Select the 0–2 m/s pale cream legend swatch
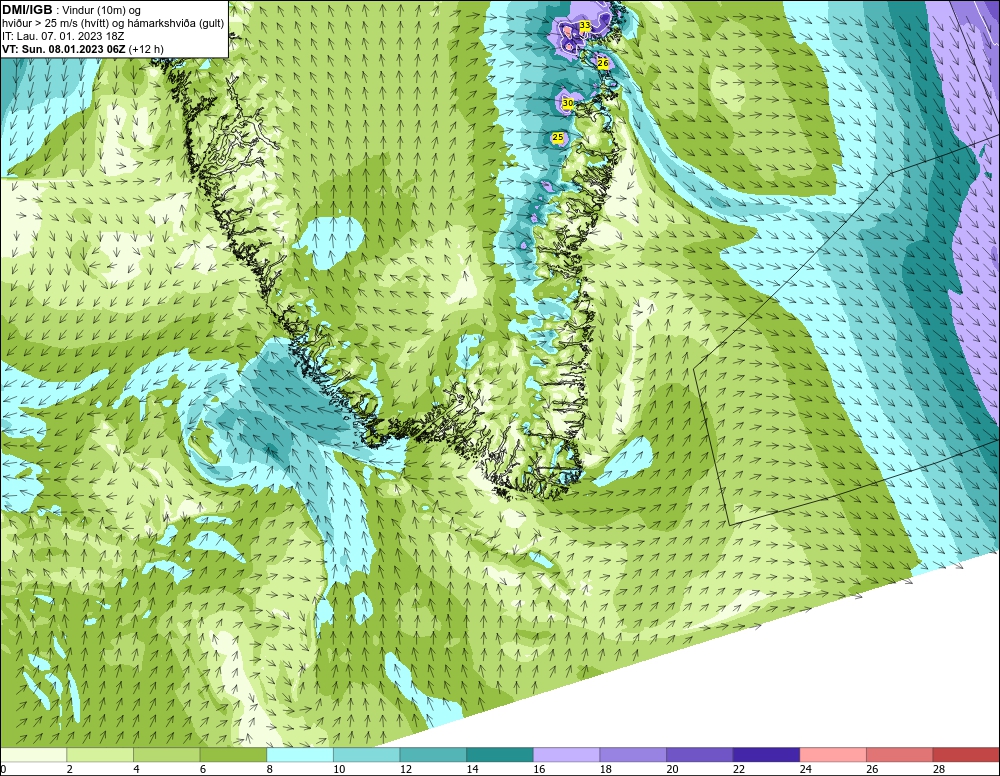Image resolution: width=1000 pixels, height=776 pixels. pos(33,755)
